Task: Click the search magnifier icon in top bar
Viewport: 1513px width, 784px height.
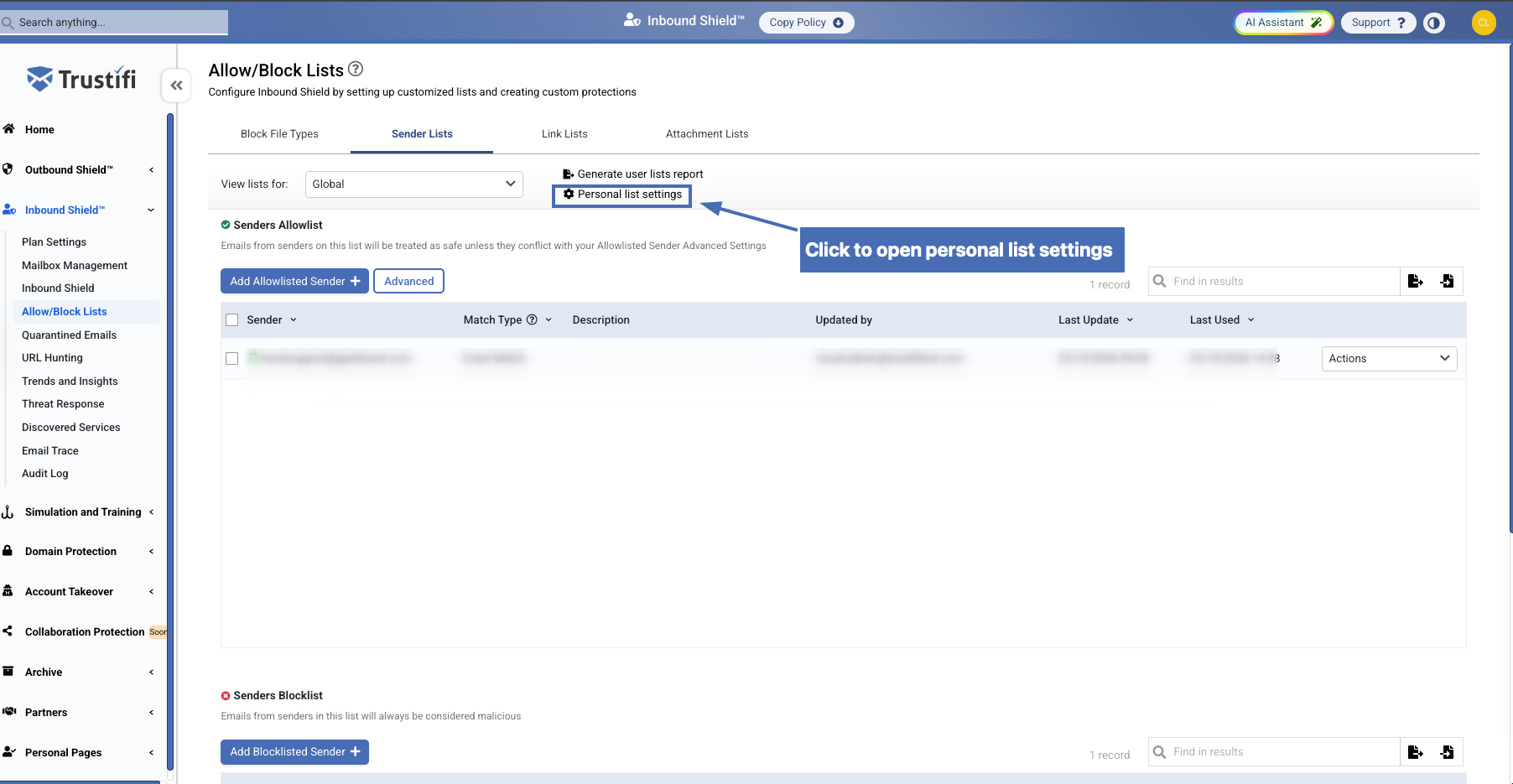Action: pos(8,23)
